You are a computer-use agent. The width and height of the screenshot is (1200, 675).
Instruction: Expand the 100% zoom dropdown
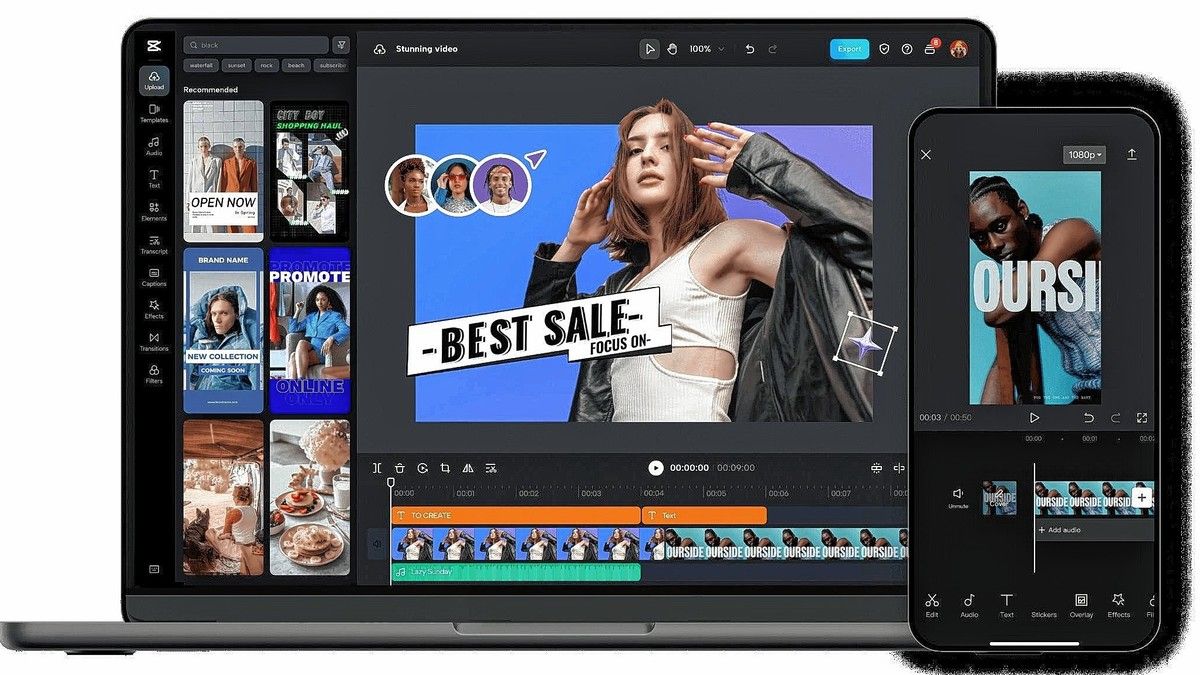point(706,49)
